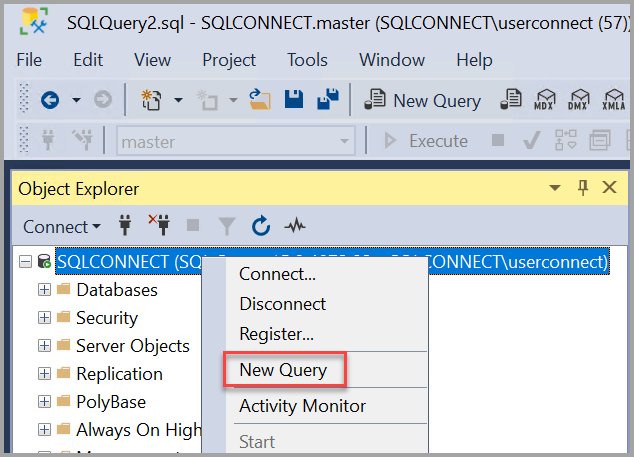Open the Project menu
Screen dimensions: 634x457
pos(229,60)
